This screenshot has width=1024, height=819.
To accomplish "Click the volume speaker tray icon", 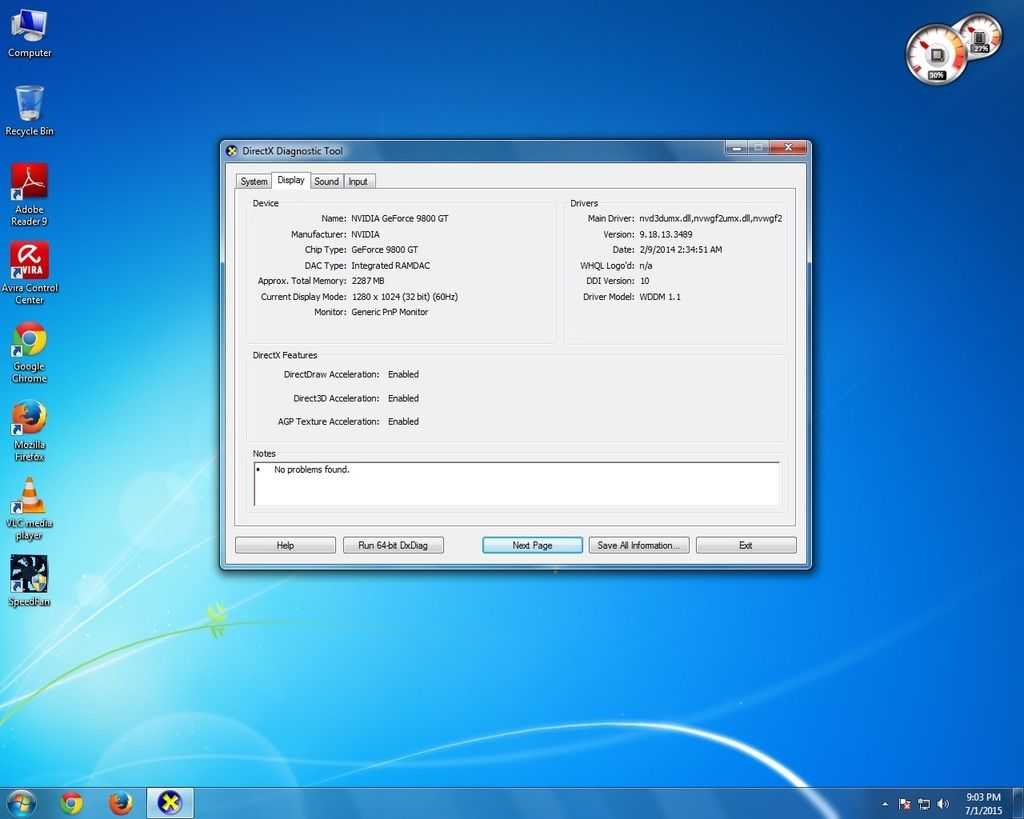I will coord(943,804).
